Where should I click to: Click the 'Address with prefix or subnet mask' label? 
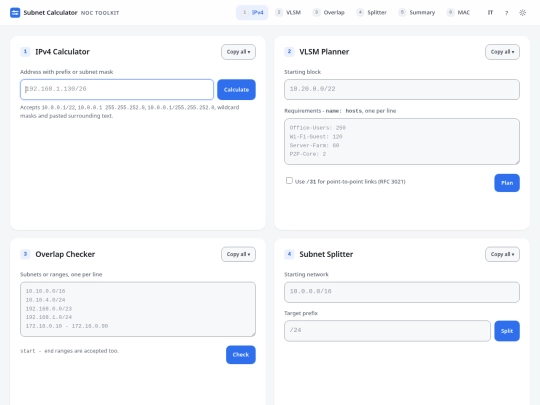[66, 72]
